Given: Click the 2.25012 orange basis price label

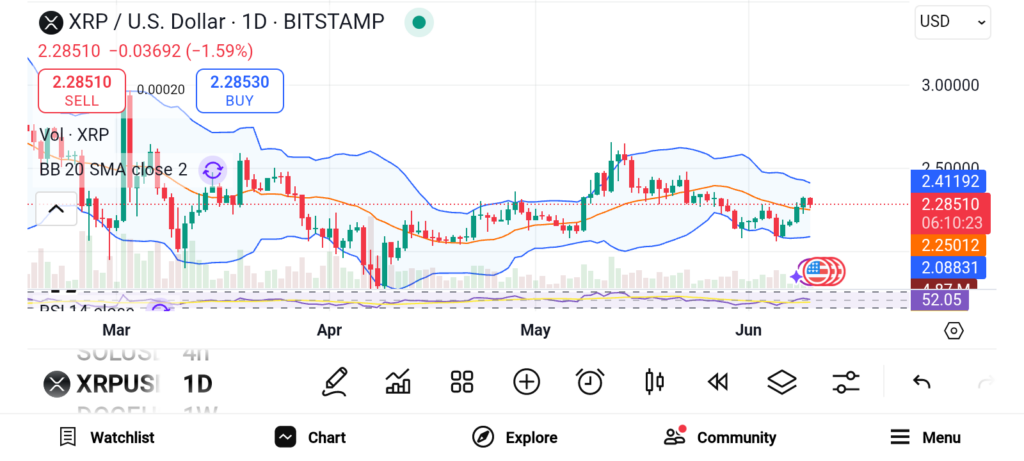Looking at the screenshot, I should pos(948,246).
